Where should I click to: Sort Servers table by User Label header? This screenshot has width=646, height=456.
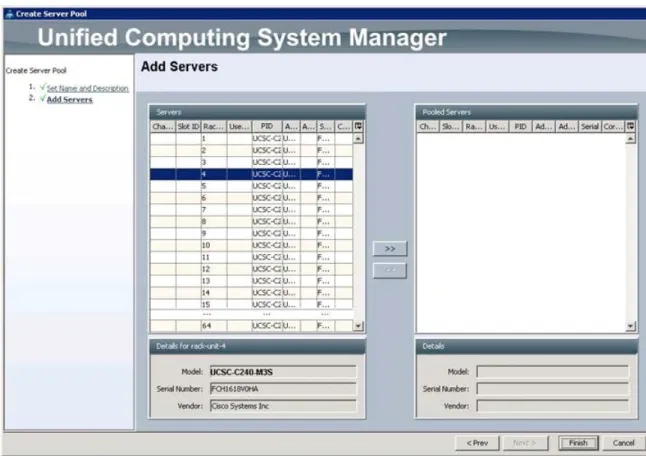point(239,126)
